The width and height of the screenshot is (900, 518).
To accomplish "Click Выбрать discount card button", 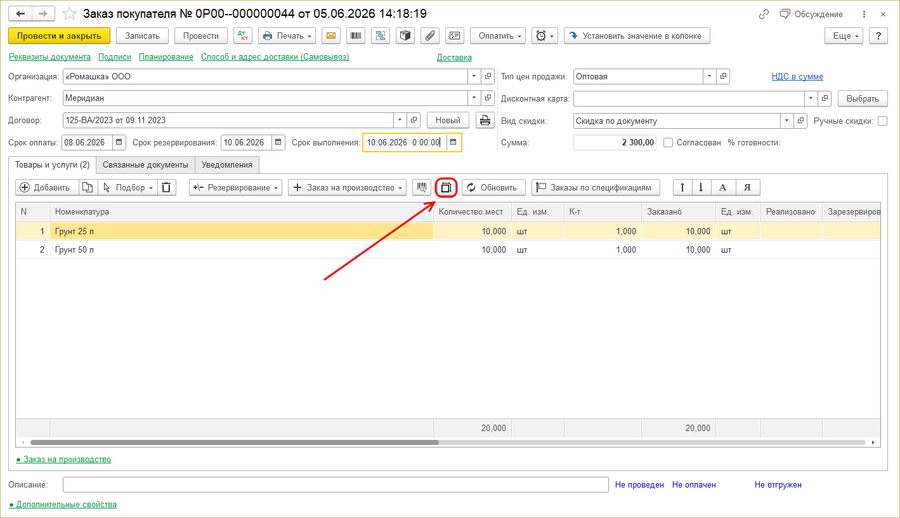I will (x=863, y=98).
